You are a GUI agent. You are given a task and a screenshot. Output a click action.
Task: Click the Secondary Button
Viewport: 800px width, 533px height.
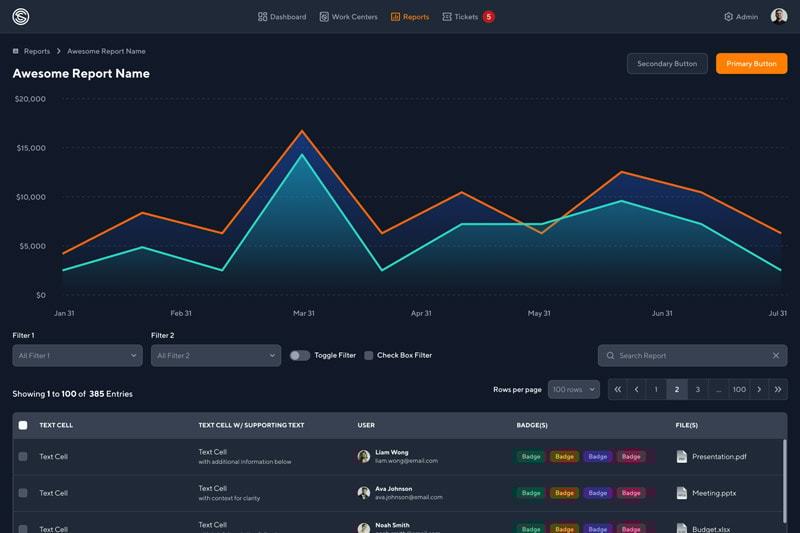point(667,64)
